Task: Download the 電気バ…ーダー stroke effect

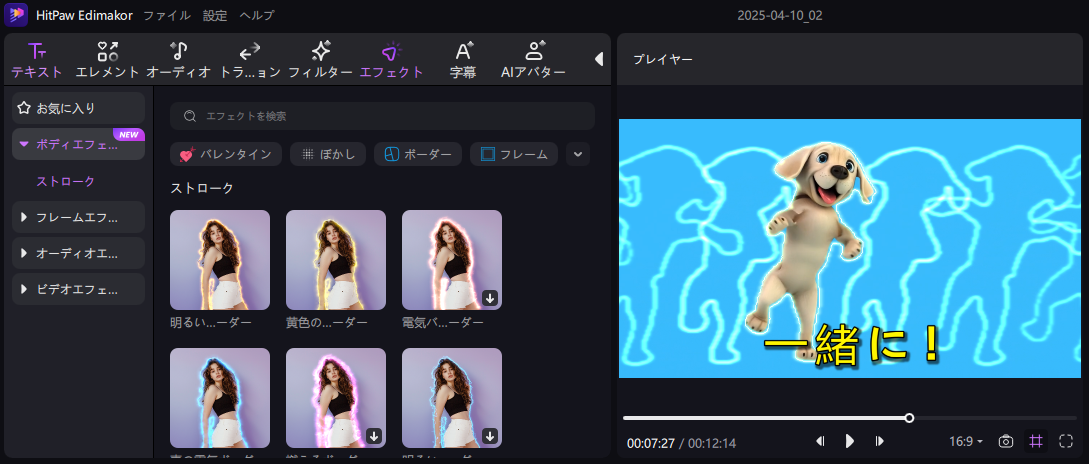Action: (x=490, y=298)
